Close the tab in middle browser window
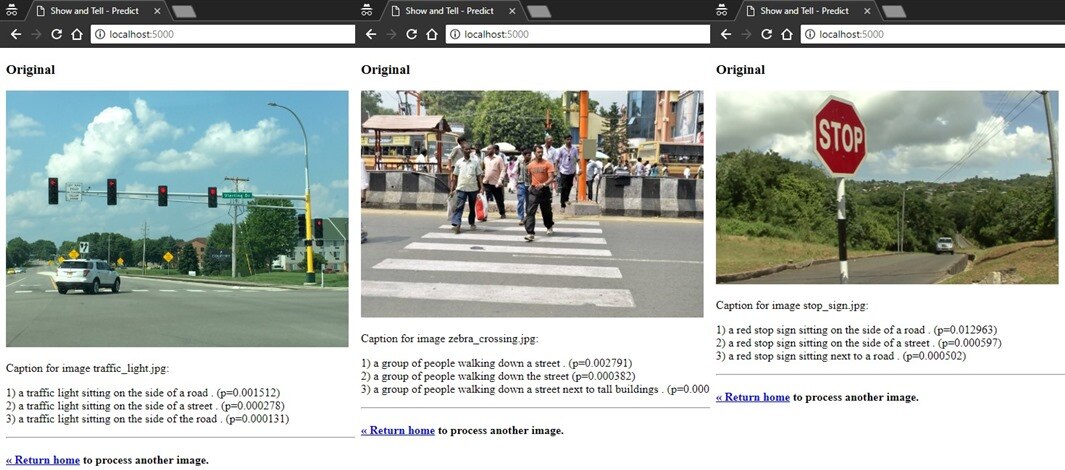Viewport: 1065px width, 470px height. [513, 12]
